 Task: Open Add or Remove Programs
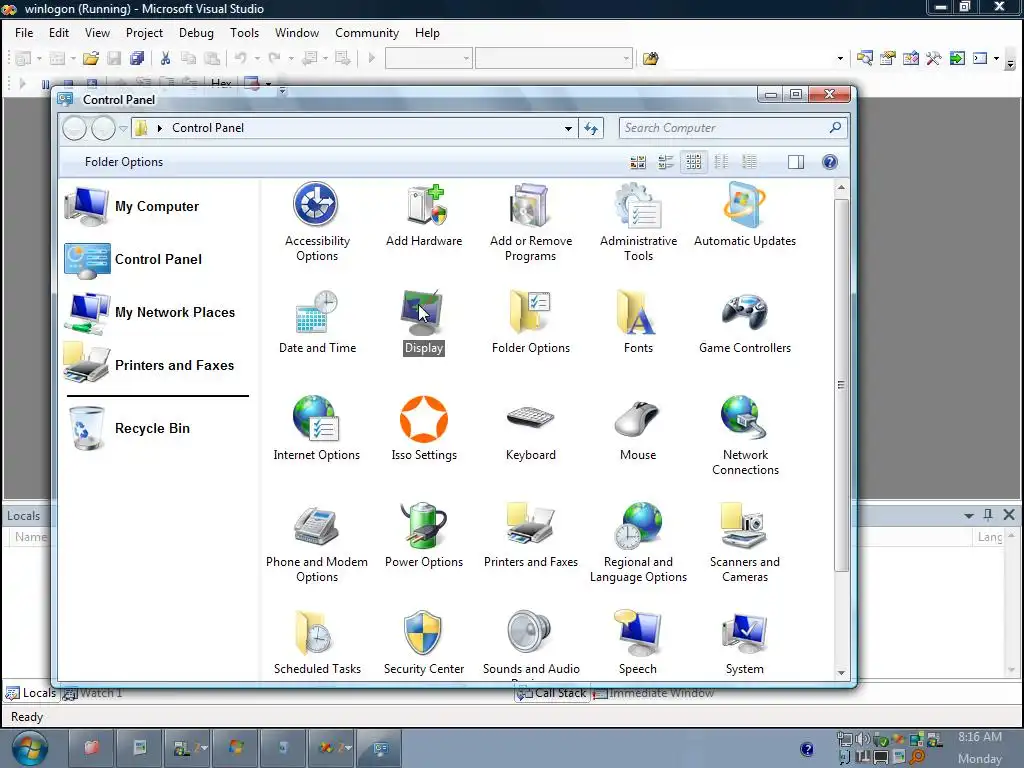tap(530, 222)
